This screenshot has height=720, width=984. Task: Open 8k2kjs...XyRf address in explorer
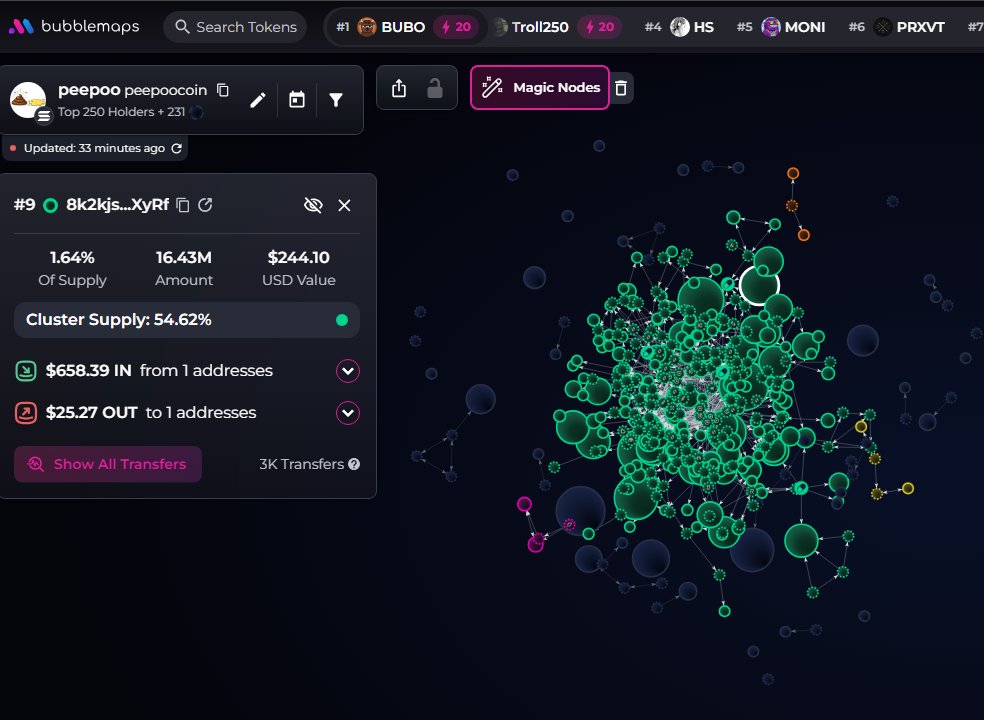point(205,205)
